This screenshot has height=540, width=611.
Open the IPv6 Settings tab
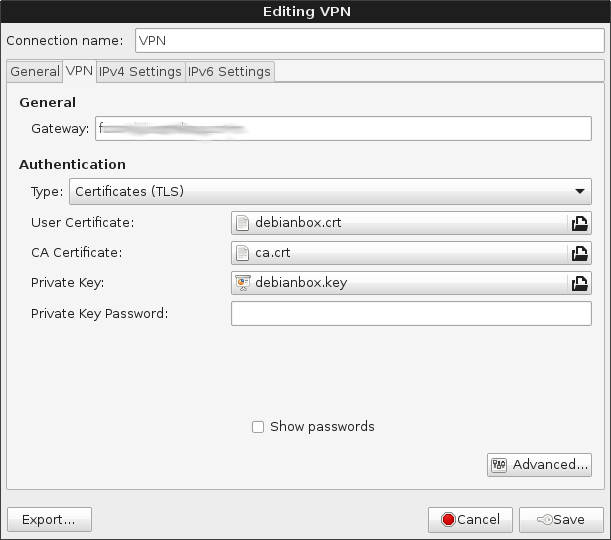(x=229, y=72)
